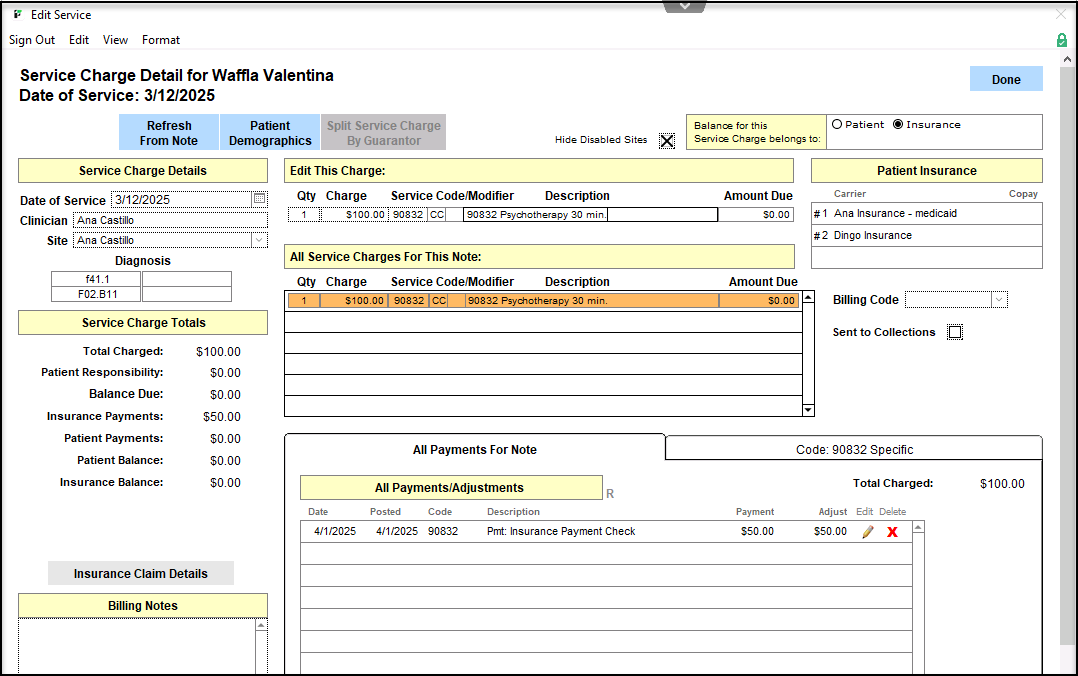This screenshot has height=676, width=1078.
Task: Click the green lock icon
Action: (1061, 40)
